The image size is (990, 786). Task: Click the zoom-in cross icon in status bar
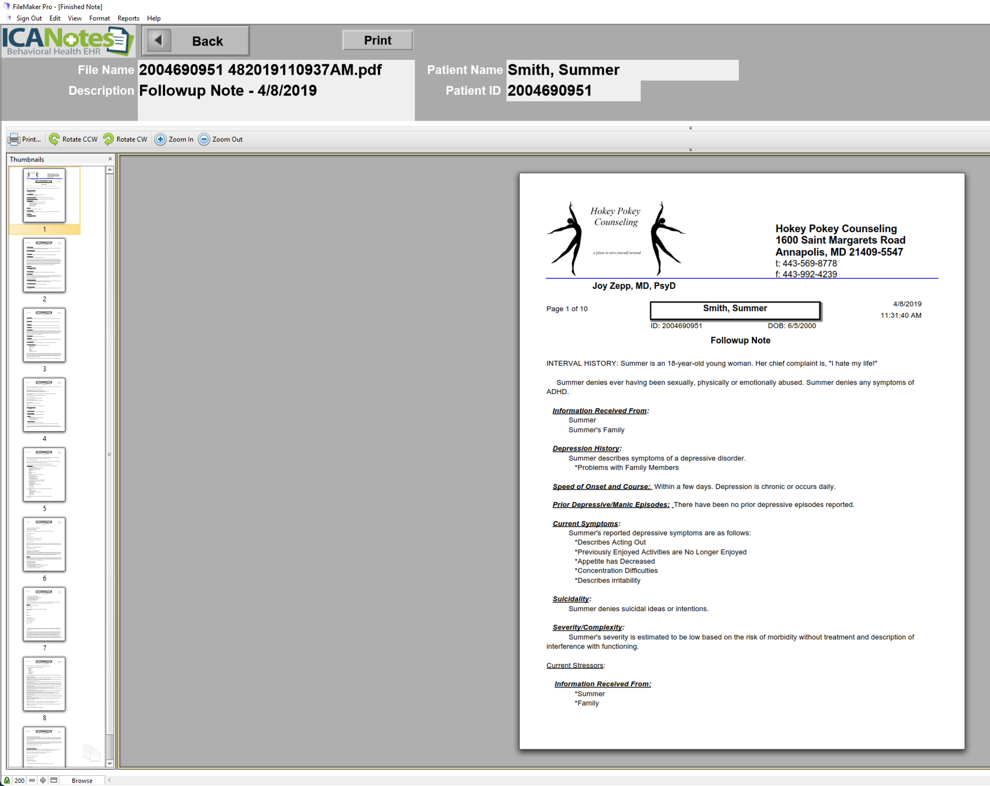point(43,780)
